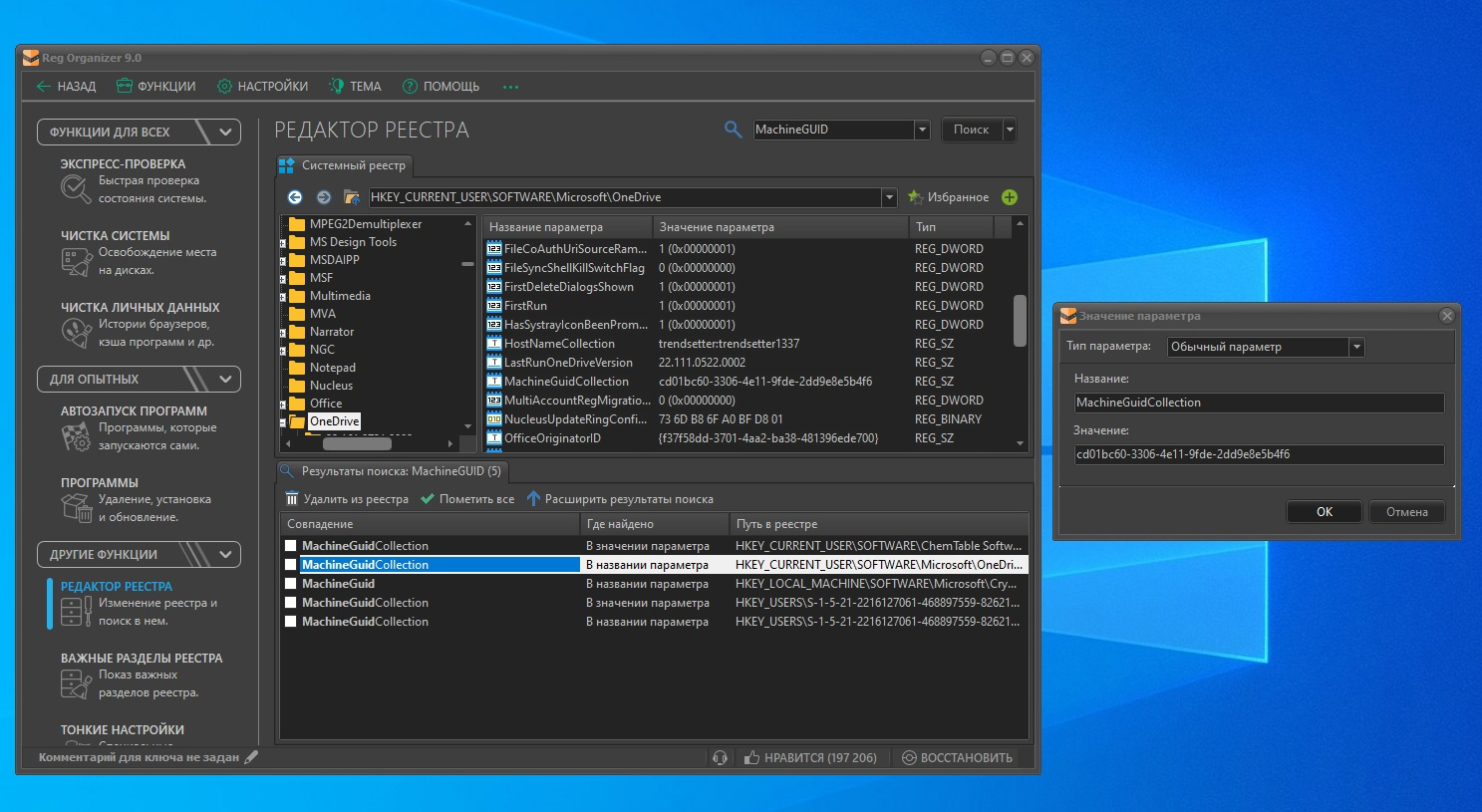The height and width of the screenshot is (812, 1482).
Task: Open the Помощь menu
Action: [441, 87]
